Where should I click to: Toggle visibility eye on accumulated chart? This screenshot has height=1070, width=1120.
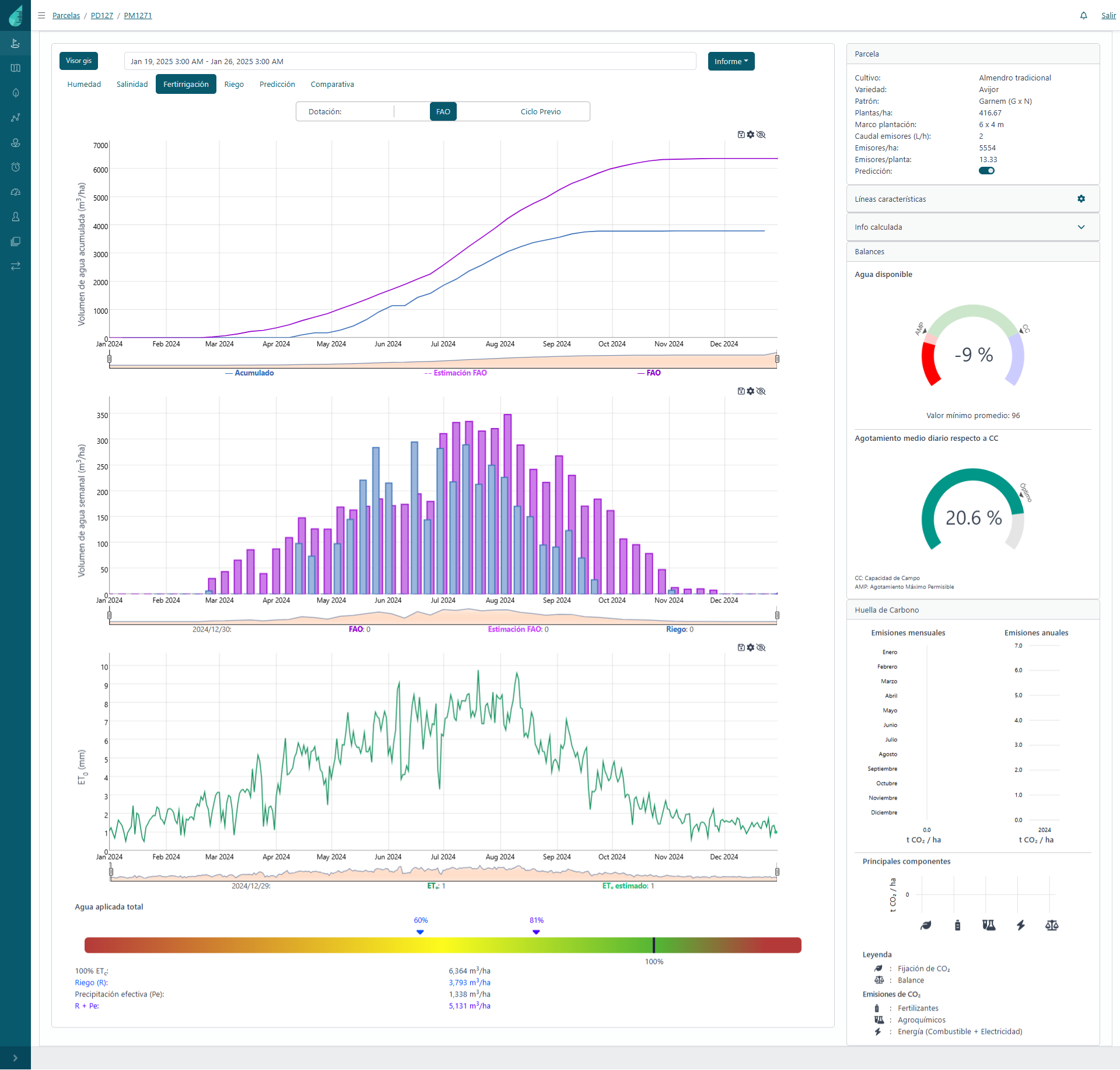[x=761, y=135]
